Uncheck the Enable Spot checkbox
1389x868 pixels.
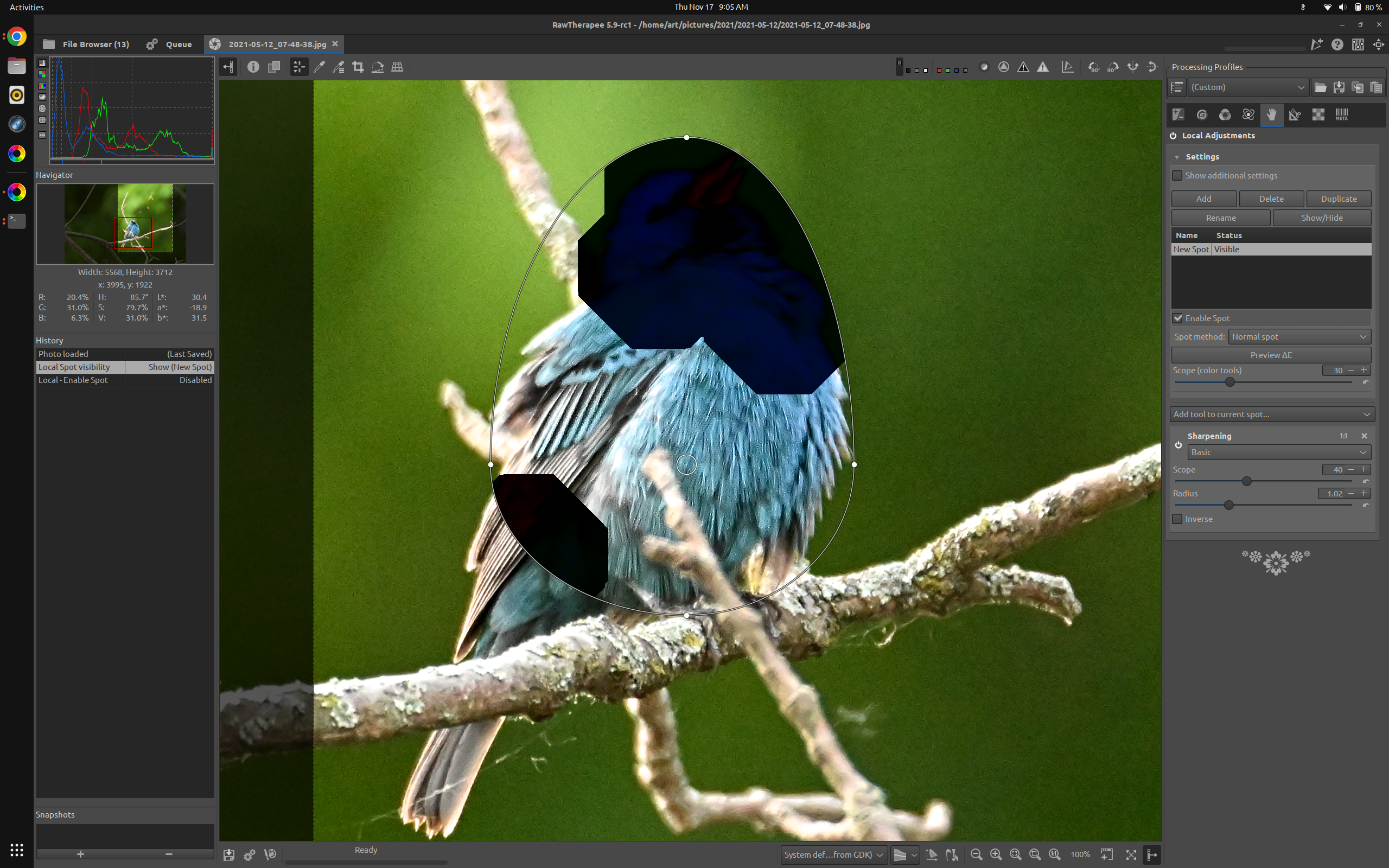pyautogui.click(x=1178, y=318)
